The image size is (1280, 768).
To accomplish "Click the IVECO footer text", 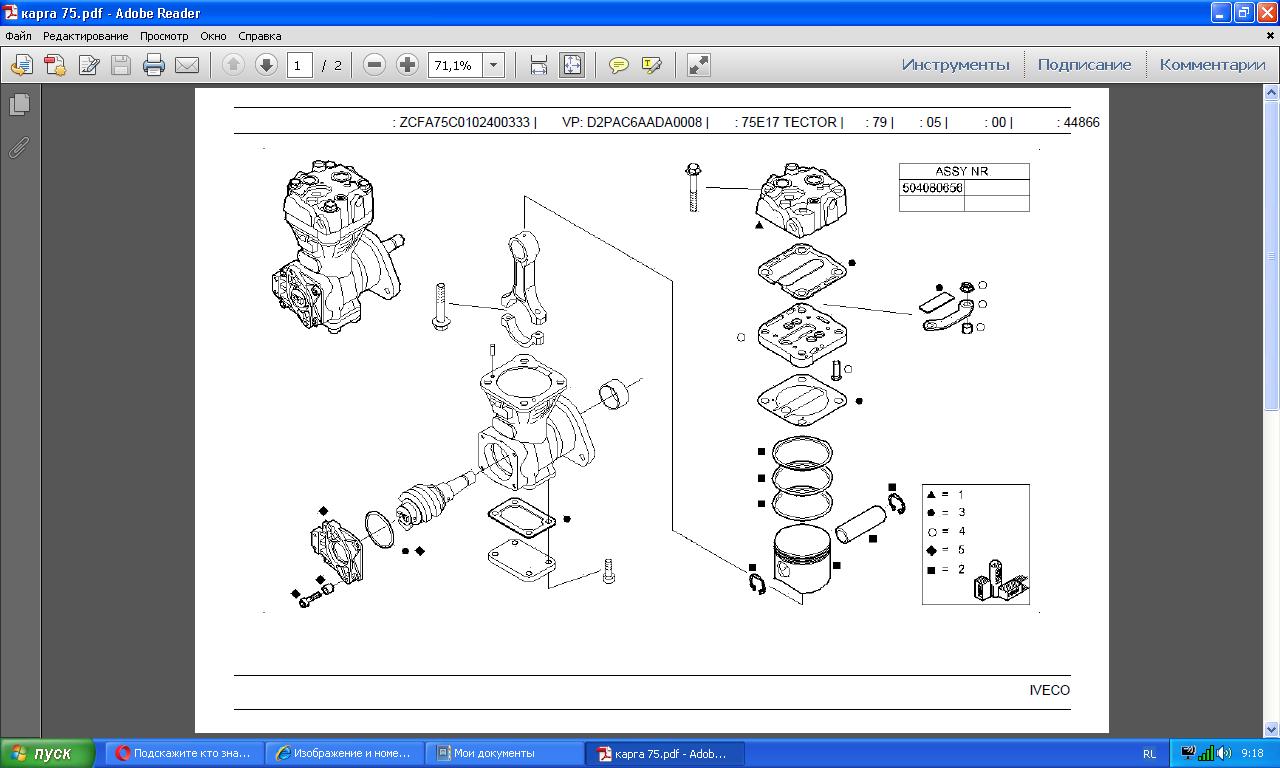I will click(1050, 690).
